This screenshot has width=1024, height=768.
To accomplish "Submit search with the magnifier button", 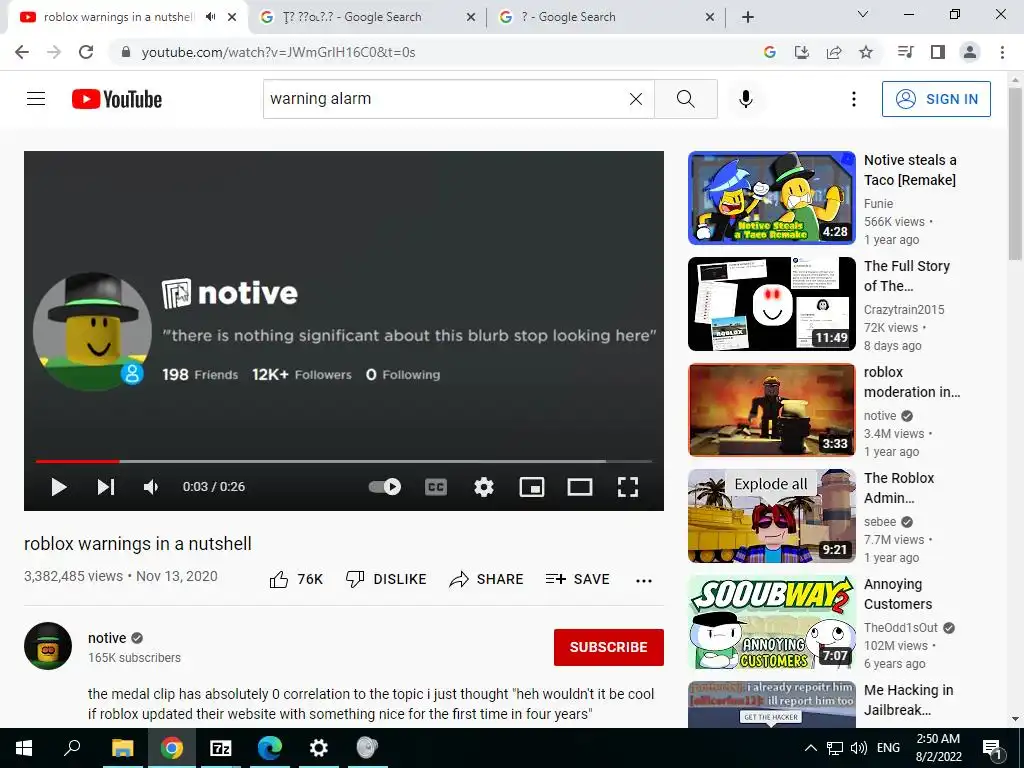I will tap(686, 99).
